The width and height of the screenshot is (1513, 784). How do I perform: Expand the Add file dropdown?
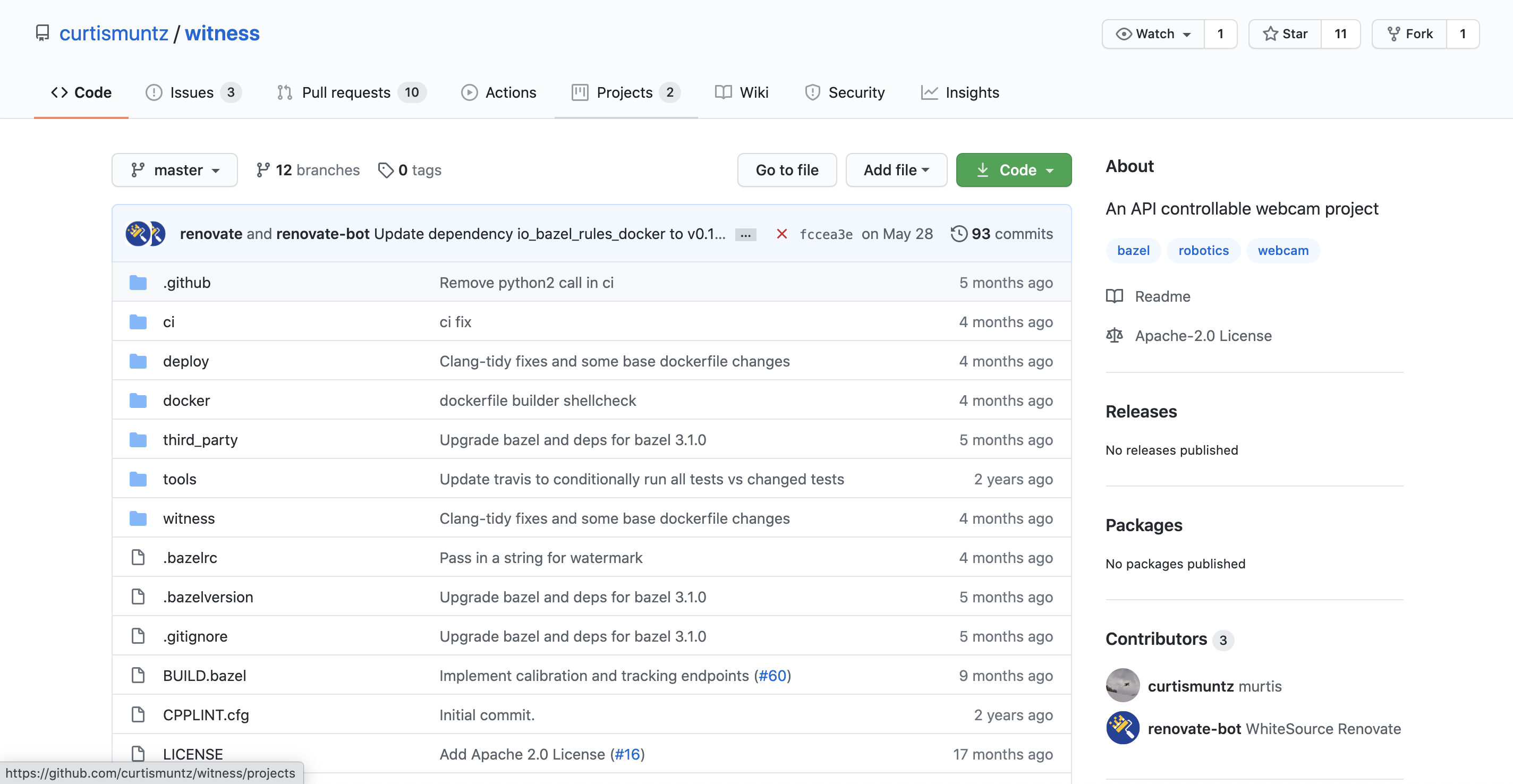pyautogui.click(x=896, y=171)
